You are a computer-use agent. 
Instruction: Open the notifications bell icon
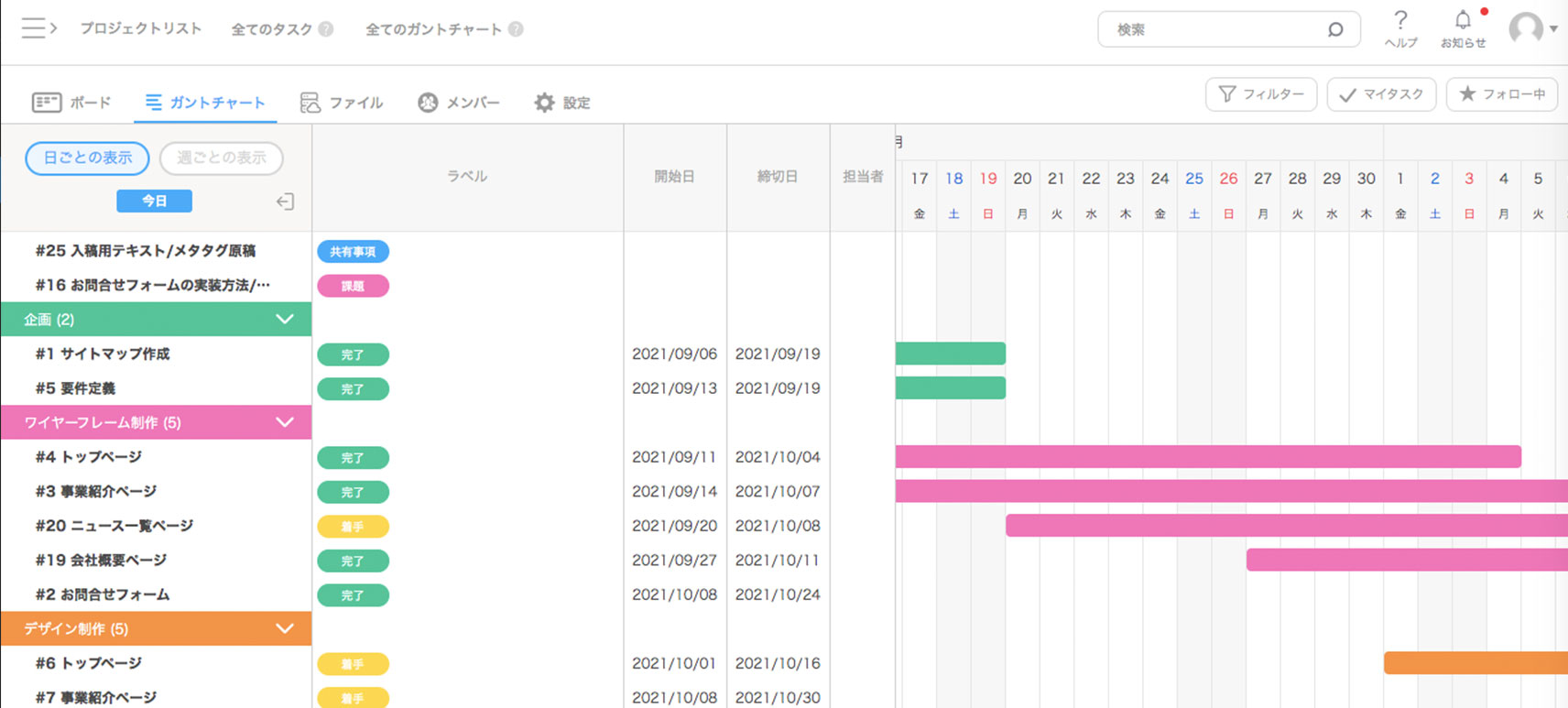click(1463, 20)
